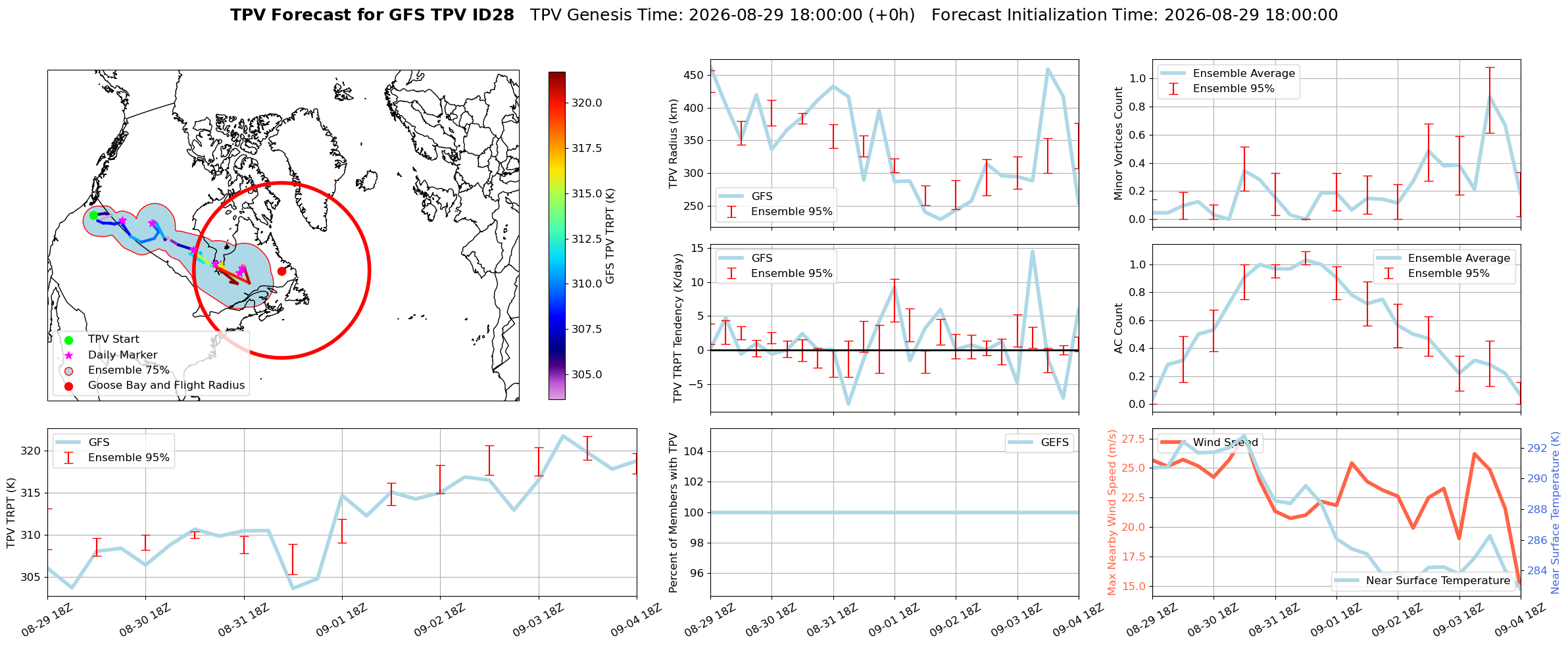
Task: Click the red "Max Nearby Wind Speed (m/s)" axis label
Action: [x=1112, y=513]
